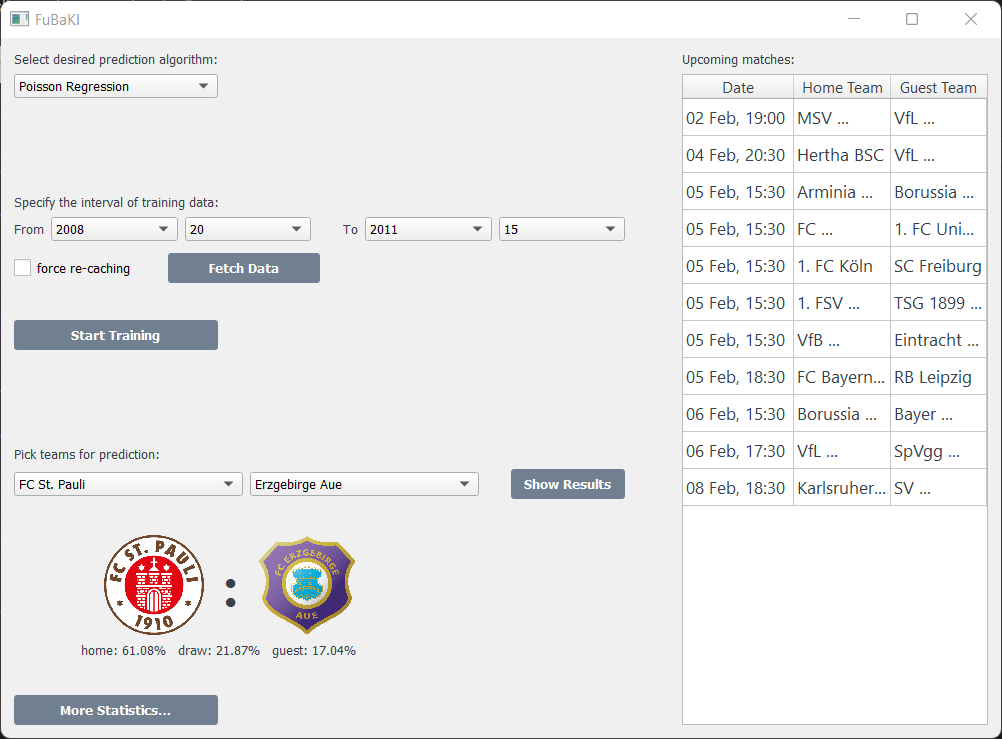
Task: Select the SpVgg ... guest team cell
Action: [938, 451]
